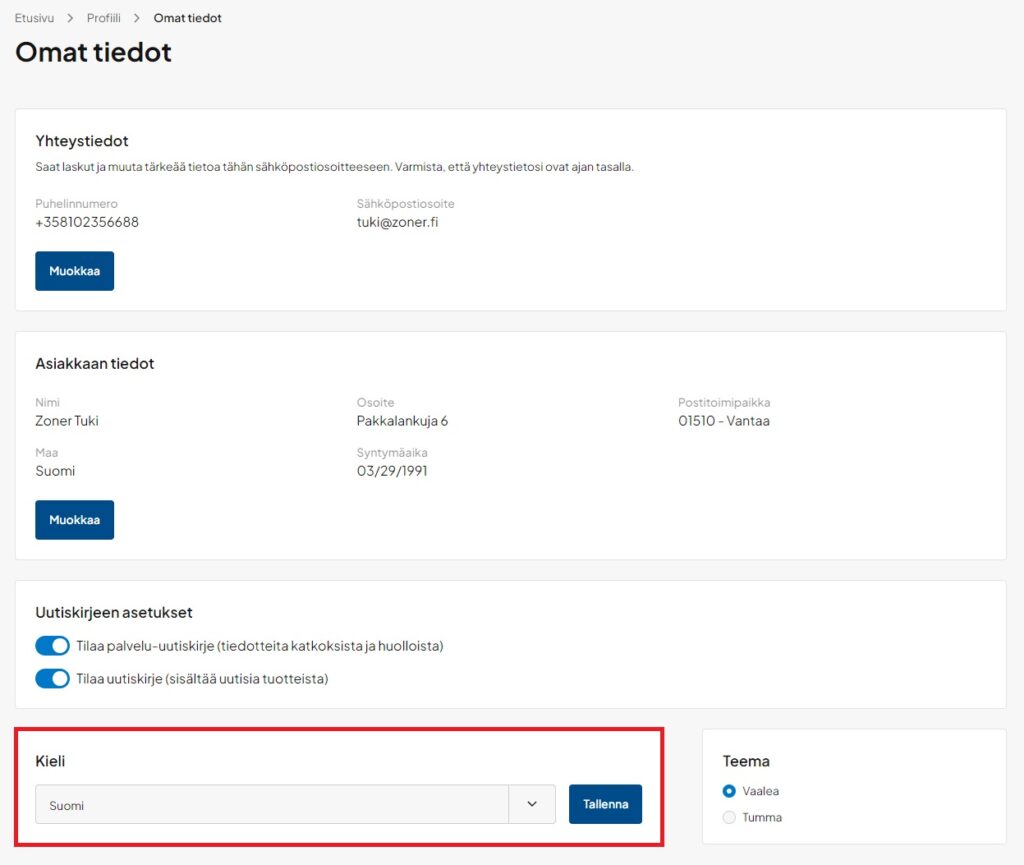Click the Omat tiedot breadcrumb item
Image resolution: width=1024 pixels, height=865 pixels.
coord(187,18)
